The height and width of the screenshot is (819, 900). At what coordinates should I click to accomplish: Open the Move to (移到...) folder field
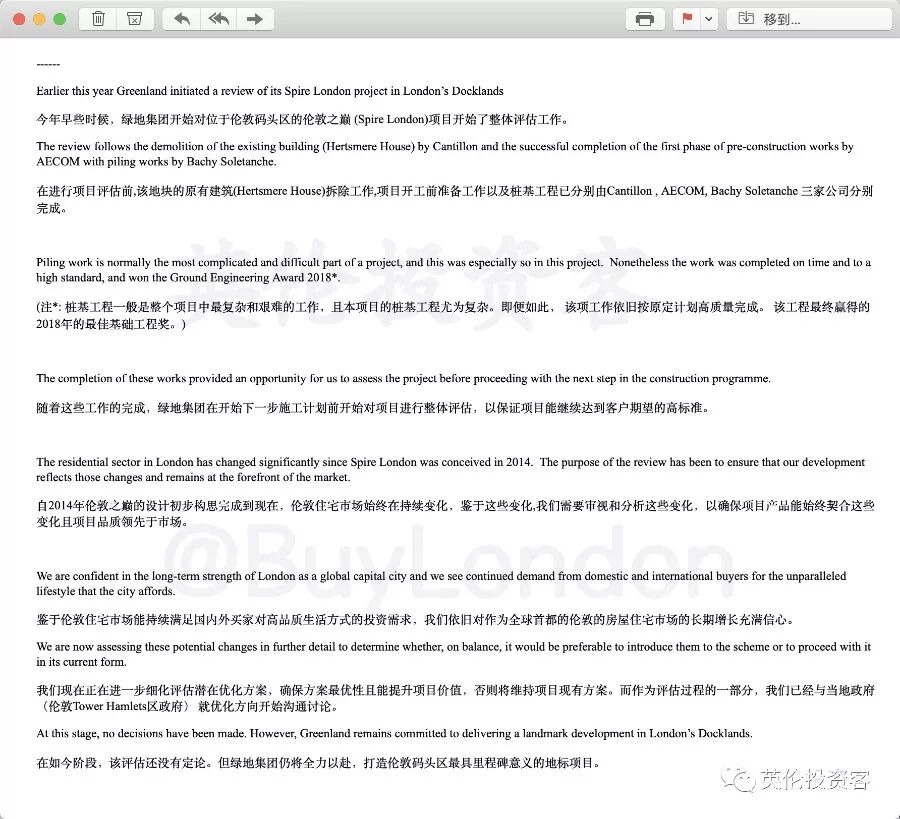[x=809, y=19]
